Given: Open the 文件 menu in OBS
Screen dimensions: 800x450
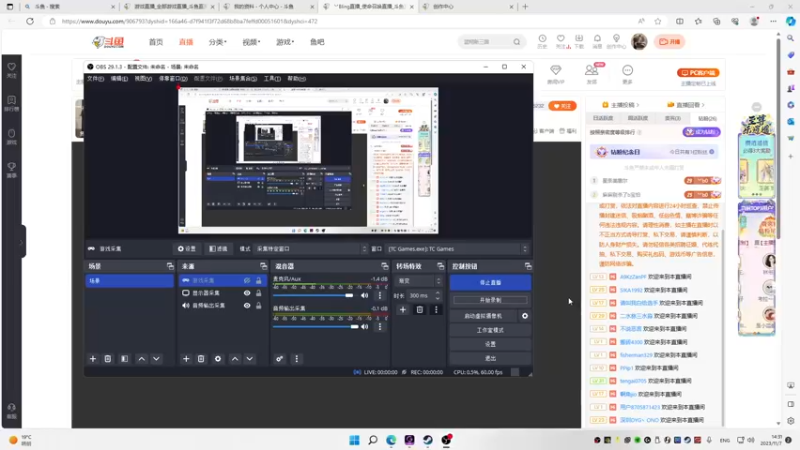Looking at the screenshot, I should coord(95,79).
